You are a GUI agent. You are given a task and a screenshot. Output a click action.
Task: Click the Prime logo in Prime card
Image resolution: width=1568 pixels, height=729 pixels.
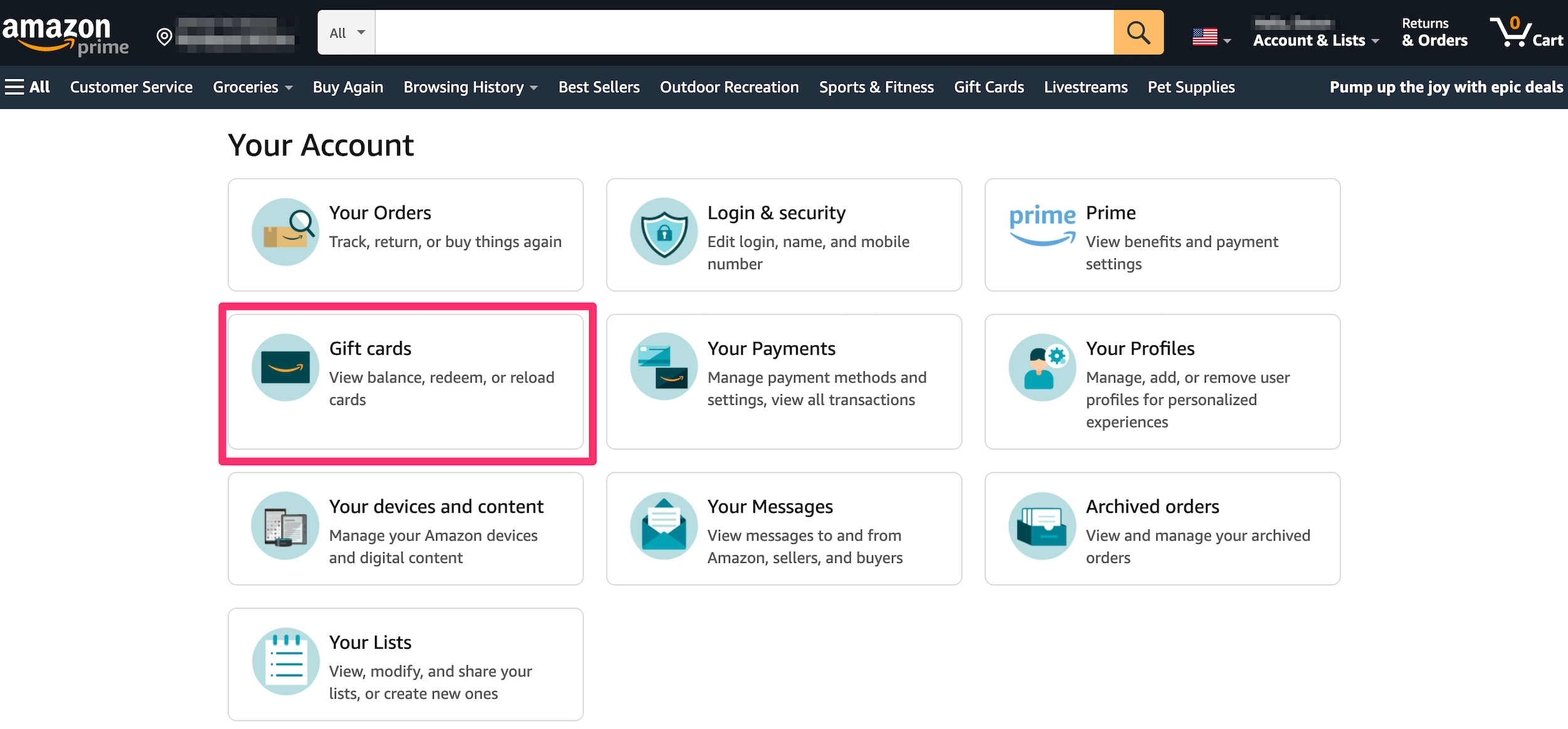click(x=1042, y=225)
